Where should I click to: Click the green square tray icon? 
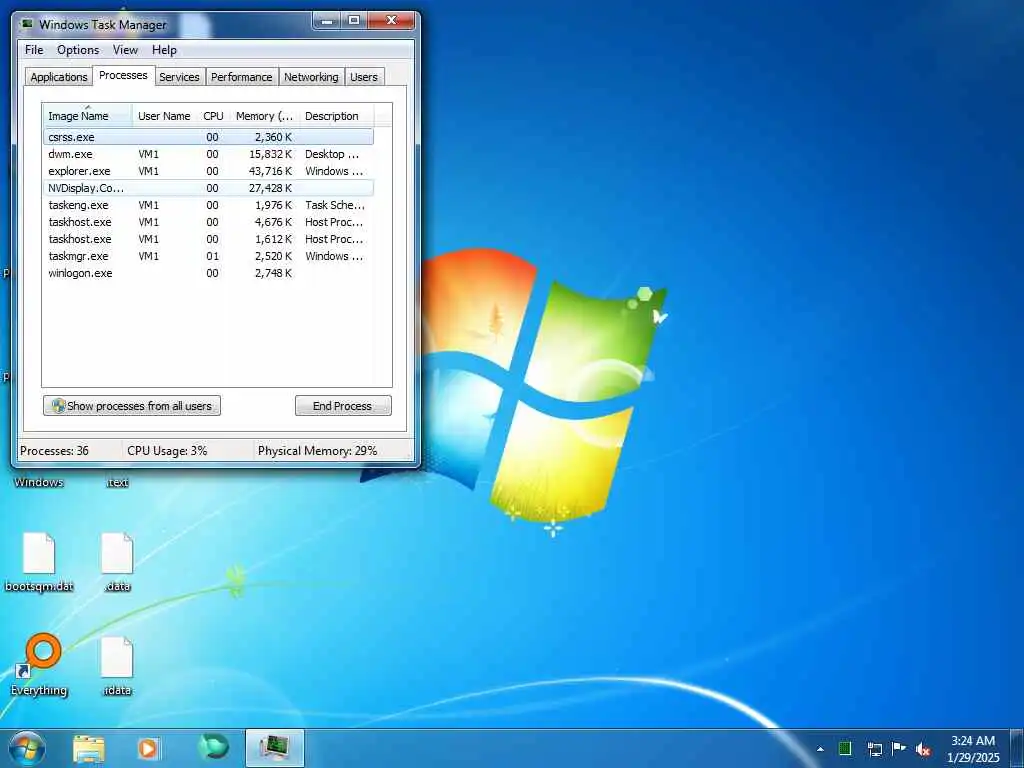point(845,748)
